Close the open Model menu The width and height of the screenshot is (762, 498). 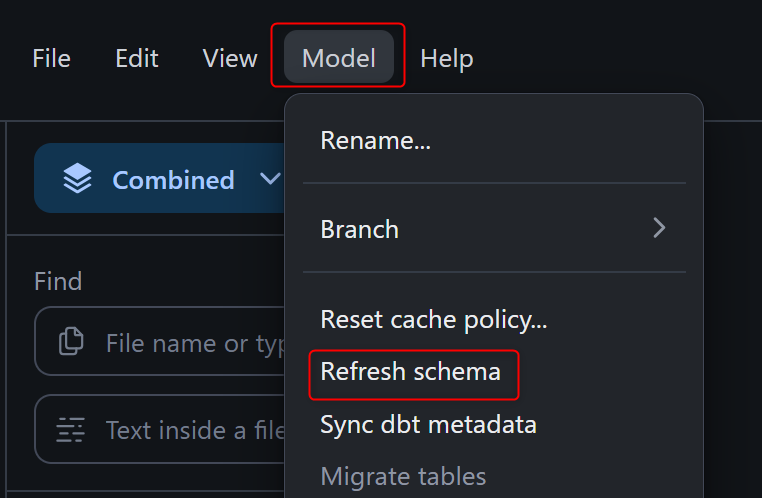338,58
